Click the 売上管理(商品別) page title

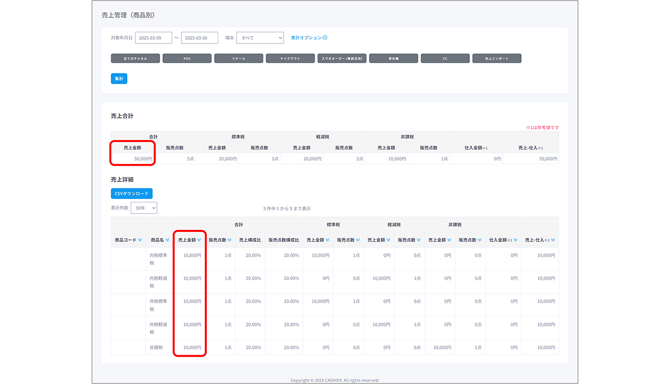(128, 15)
